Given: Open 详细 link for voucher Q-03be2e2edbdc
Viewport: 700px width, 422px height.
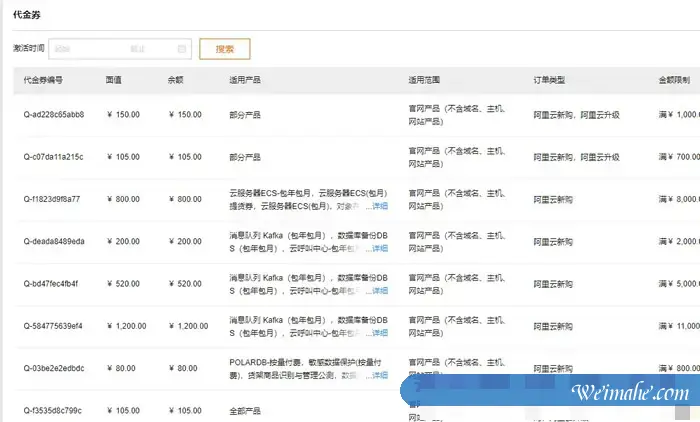Looking at the screenshot, I should coord(380,375).
